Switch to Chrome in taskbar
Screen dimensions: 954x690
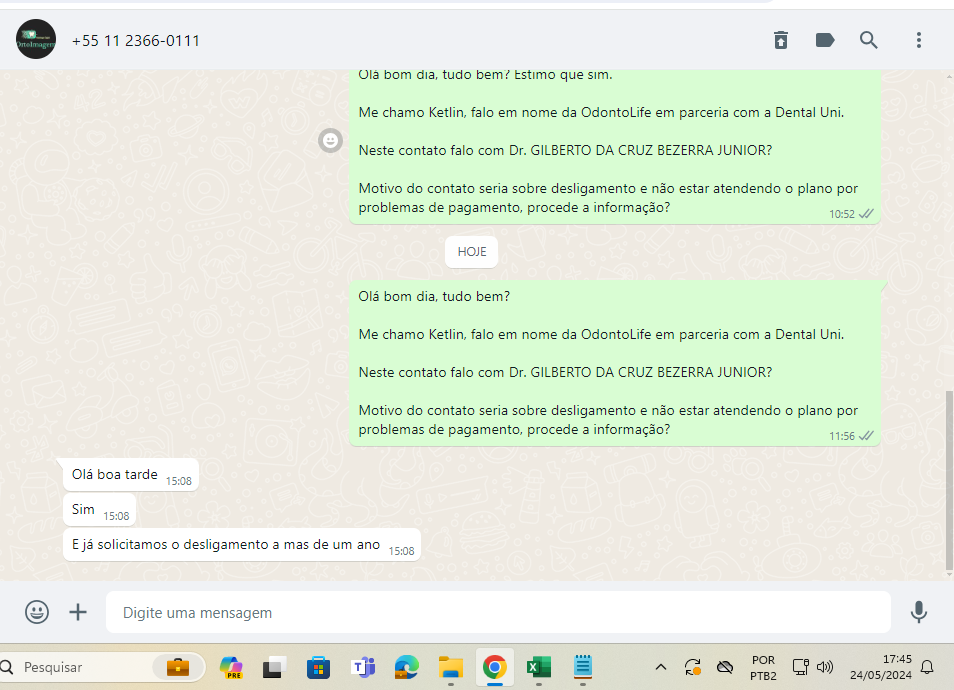495,667
